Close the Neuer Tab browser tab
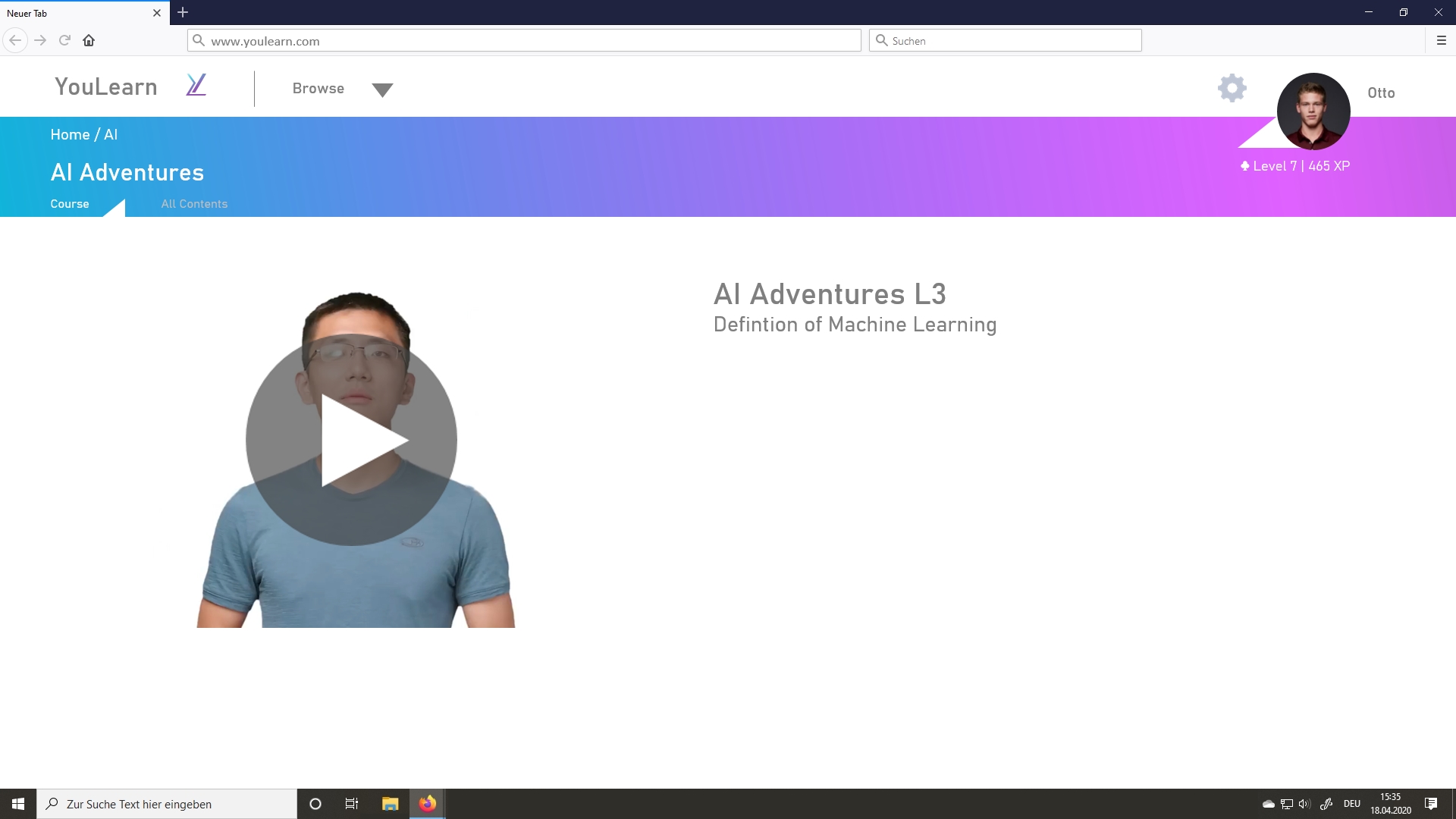The height and width of the screenshot is (819, 1456). (157, 13)
